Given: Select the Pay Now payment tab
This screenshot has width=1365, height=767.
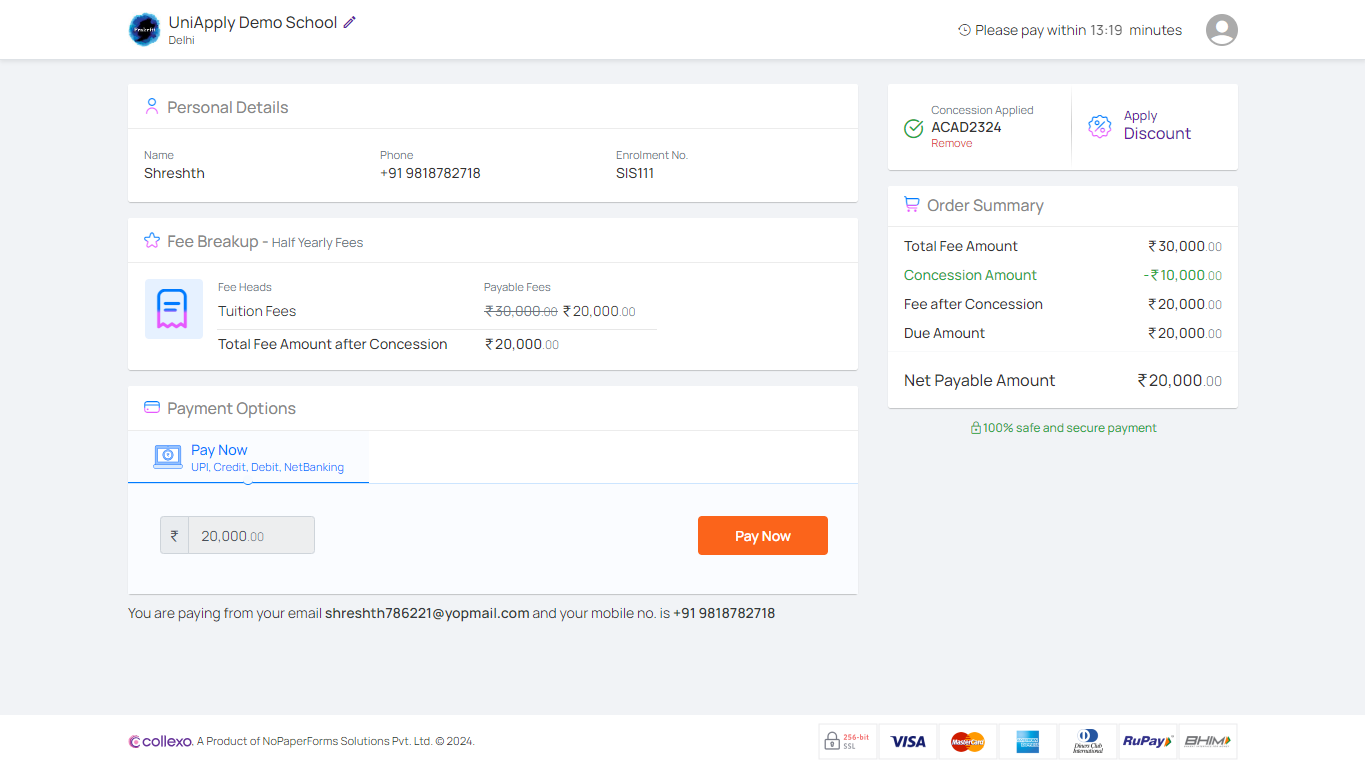Looking at the screenshot, I should tap(248, 457).
